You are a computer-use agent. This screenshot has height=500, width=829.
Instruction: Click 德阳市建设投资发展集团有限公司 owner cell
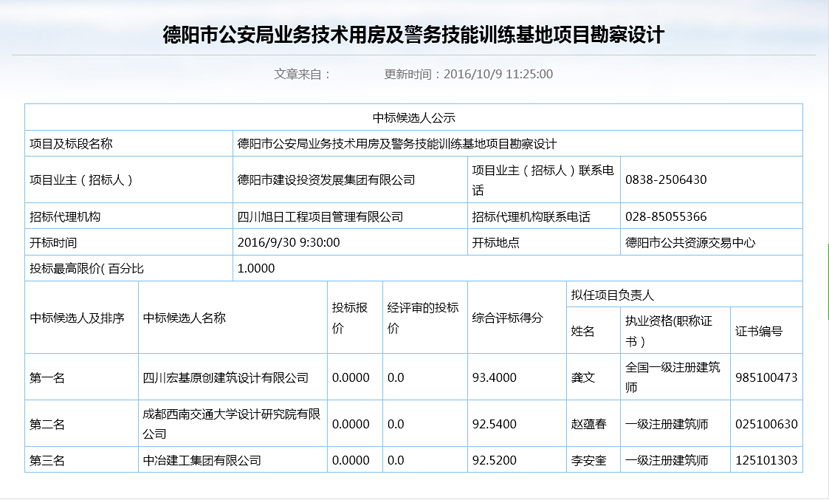[x=326, y=180]
